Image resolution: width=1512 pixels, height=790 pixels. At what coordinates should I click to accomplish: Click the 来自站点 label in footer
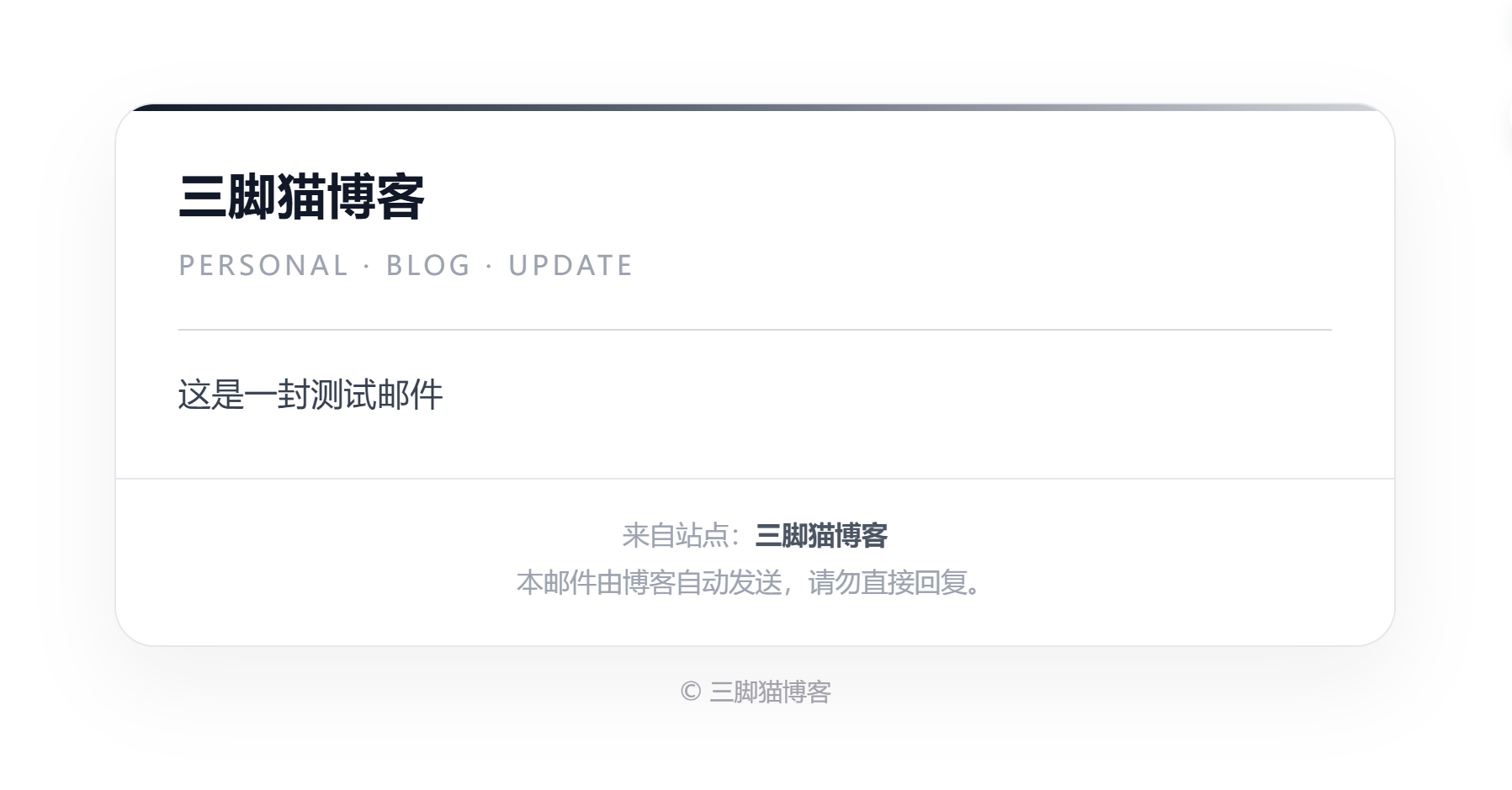click(675, 535)
